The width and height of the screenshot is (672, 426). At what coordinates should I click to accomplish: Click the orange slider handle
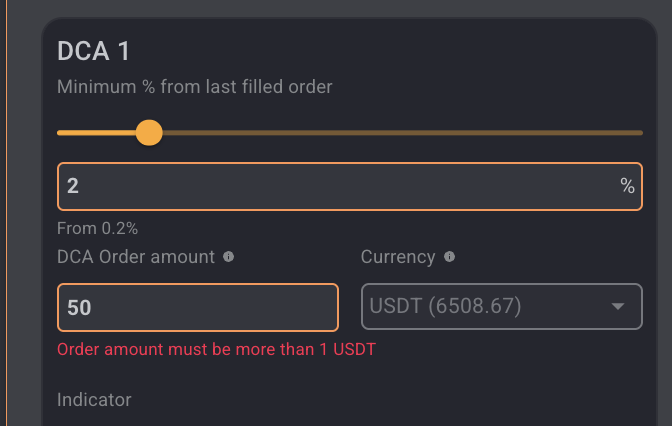[149, 133]
